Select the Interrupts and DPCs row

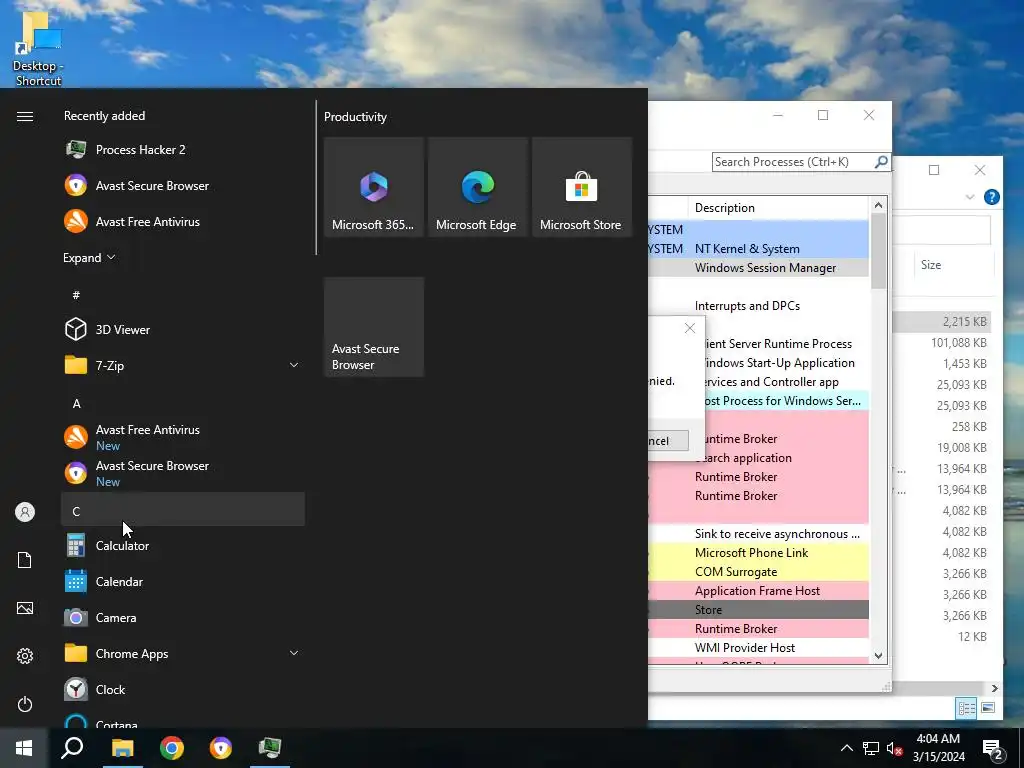(x=758, y=306)
